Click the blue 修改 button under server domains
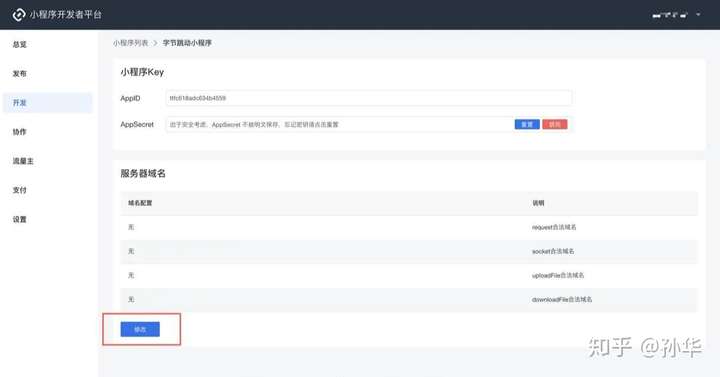Image resolution: width=720 pixels, height=377 pixels. (x=140, y=329)
